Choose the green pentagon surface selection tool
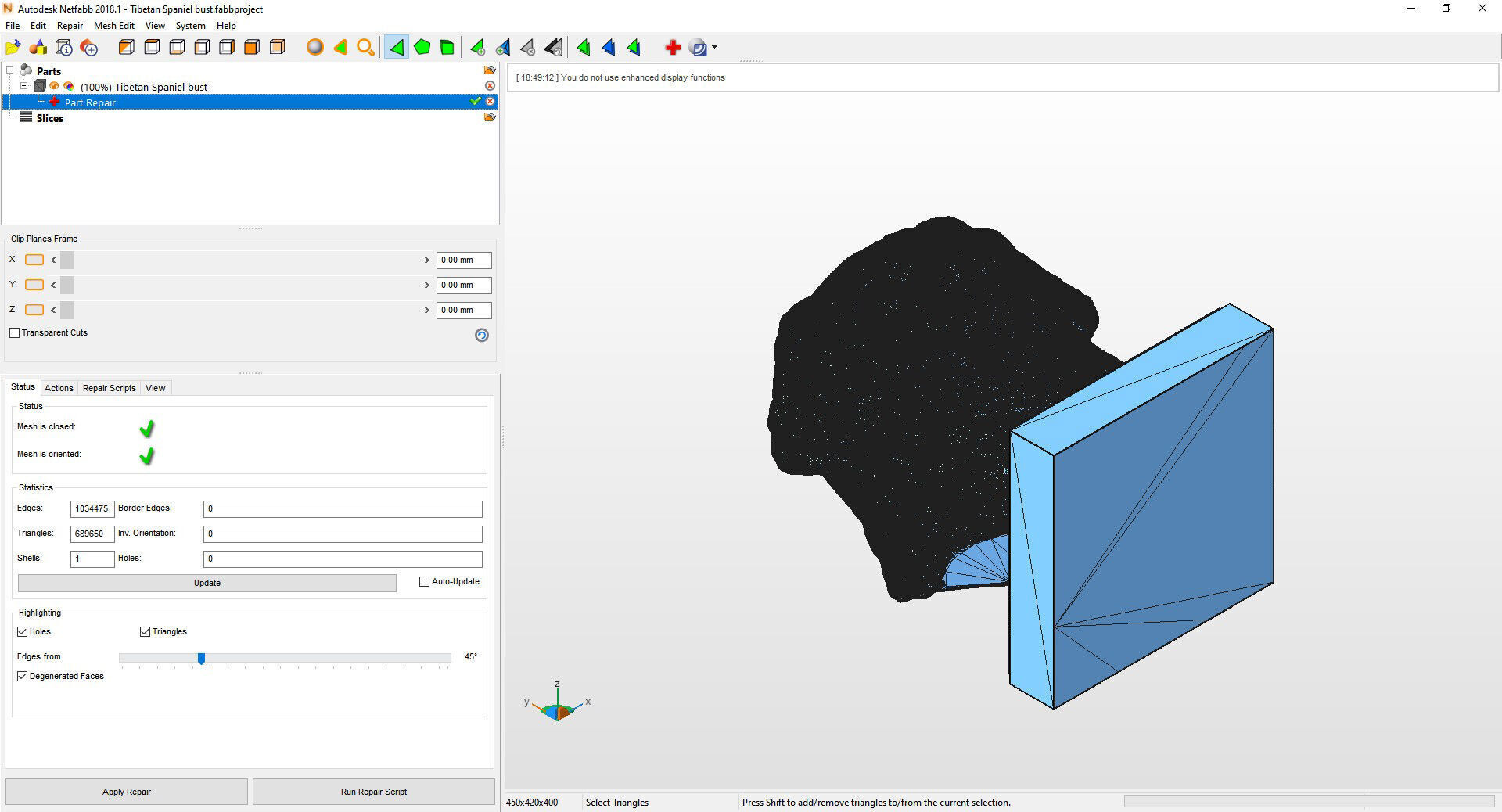This screenshot has width=1502, height=812. [422, 48]
